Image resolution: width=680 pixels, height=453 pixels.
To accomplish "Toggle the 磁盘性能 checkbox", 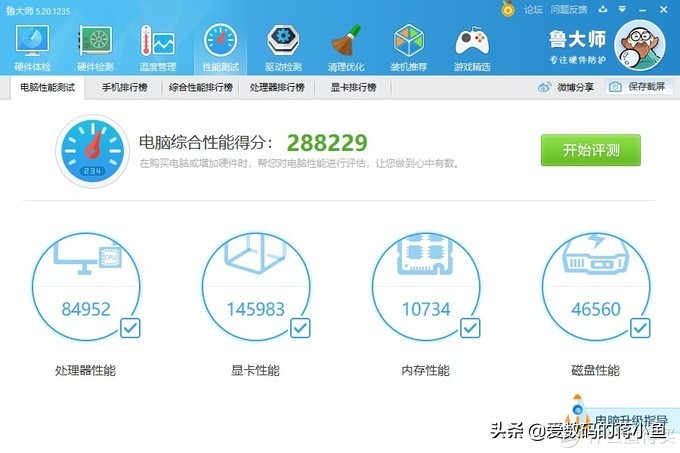I will click(x=640, y=328).
